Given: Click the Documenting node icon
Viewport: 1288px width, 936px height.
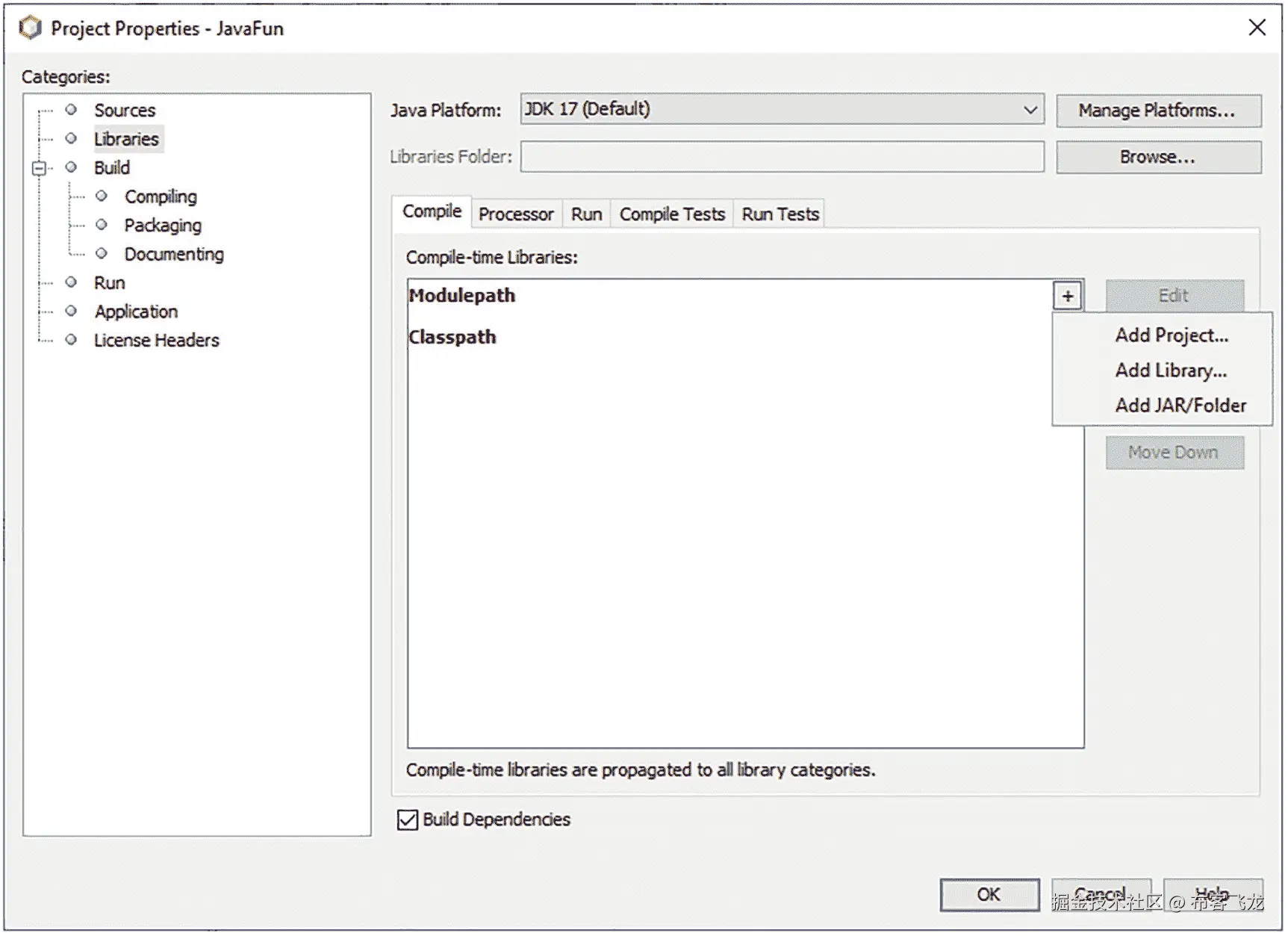Looking at the screenshot, I should 102,253.
